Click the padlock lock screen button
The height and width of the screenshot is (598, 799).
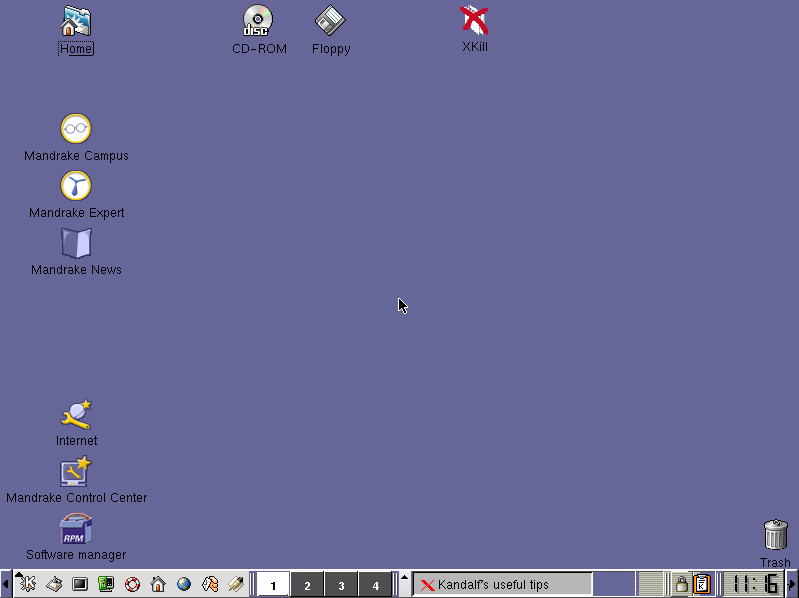(681, 584)
